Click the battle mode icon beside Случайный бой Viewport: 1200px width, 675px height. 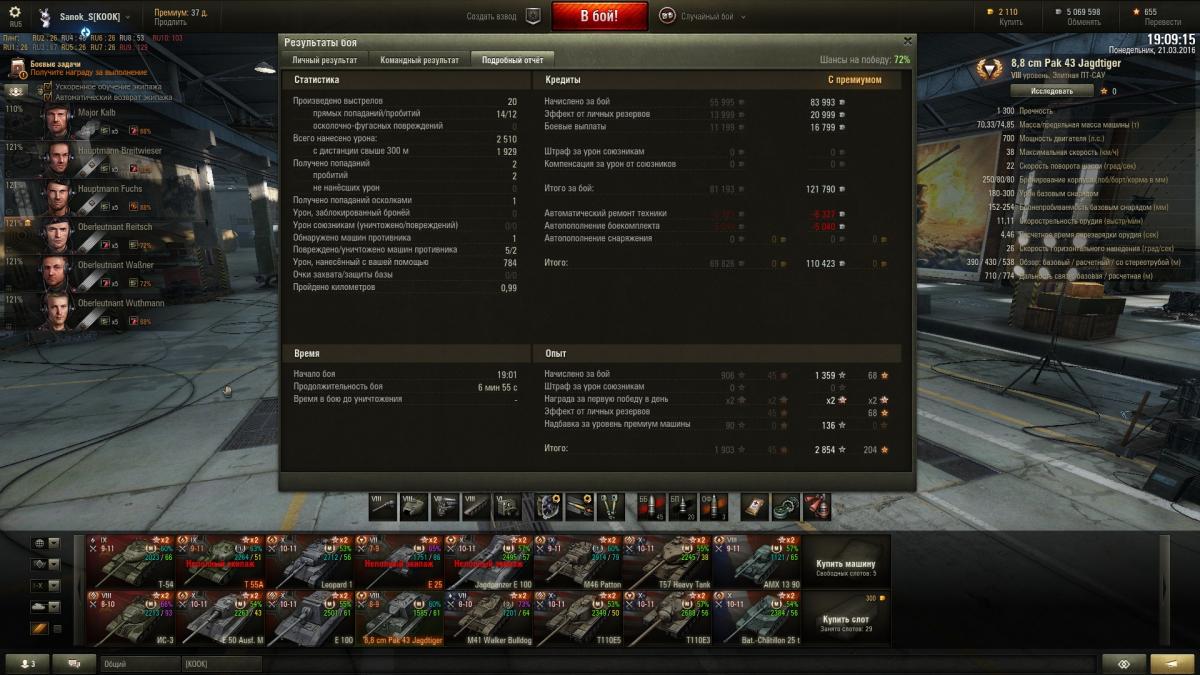click(667, 16)
